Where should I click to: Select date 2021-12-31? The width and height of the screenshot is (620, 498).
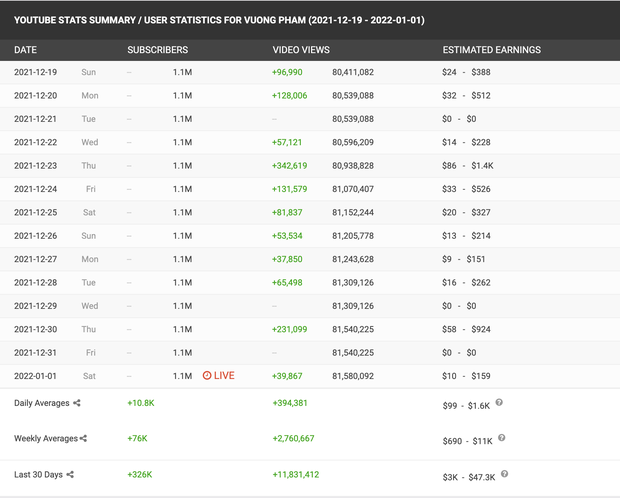point(36,352)
